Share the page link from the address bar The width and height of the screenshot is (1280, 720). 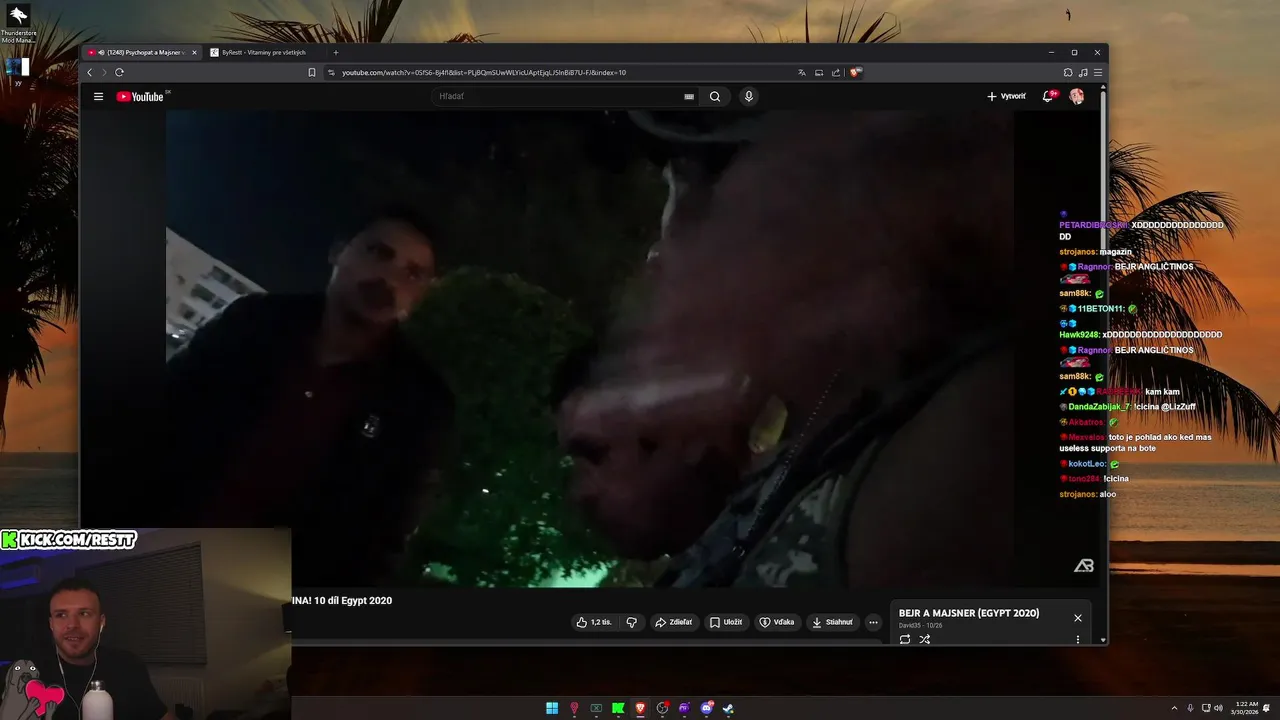point(836,72)
